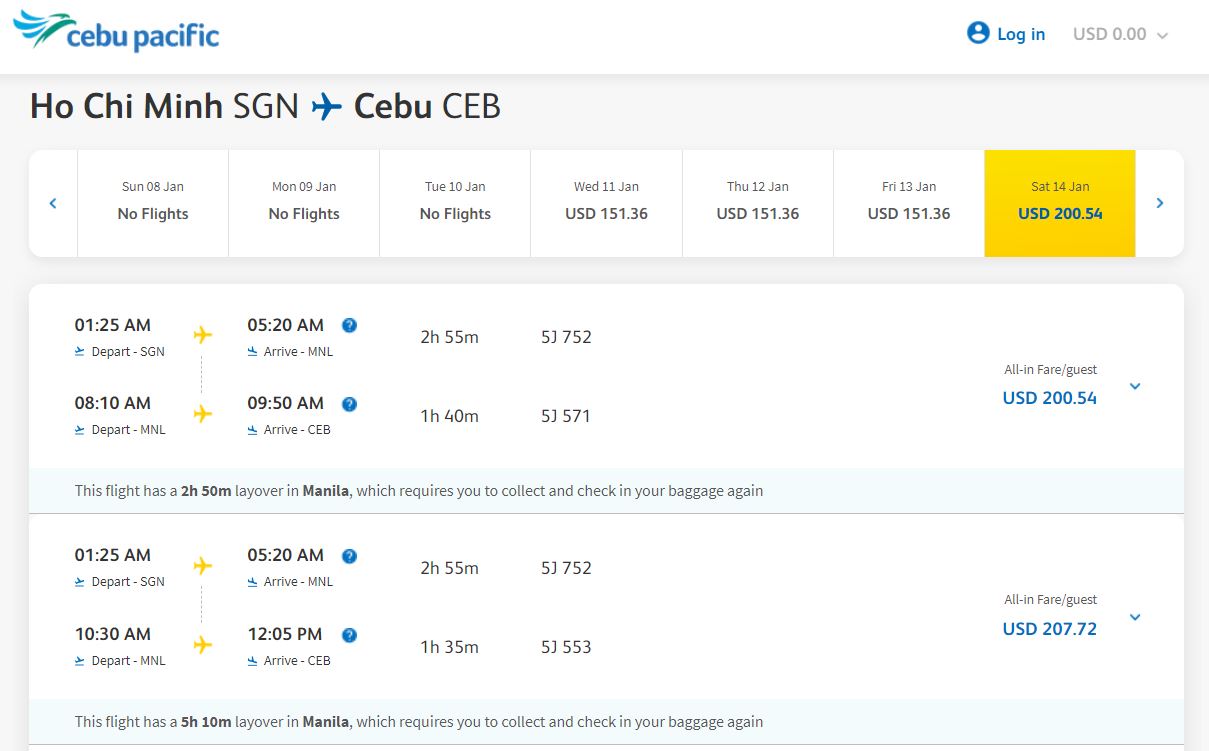Image resolution: width=1209 pixels, height=751 pixels.
Task: Click the yellow plane icon for flight 5J 571
Action: click(x=203, y=414)
